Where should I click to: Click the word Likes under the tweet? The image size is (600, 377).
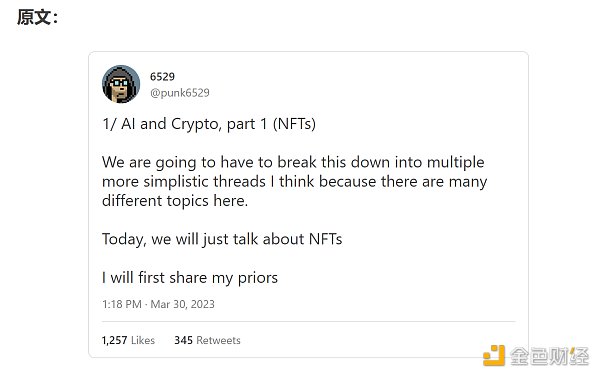point(143,340)
